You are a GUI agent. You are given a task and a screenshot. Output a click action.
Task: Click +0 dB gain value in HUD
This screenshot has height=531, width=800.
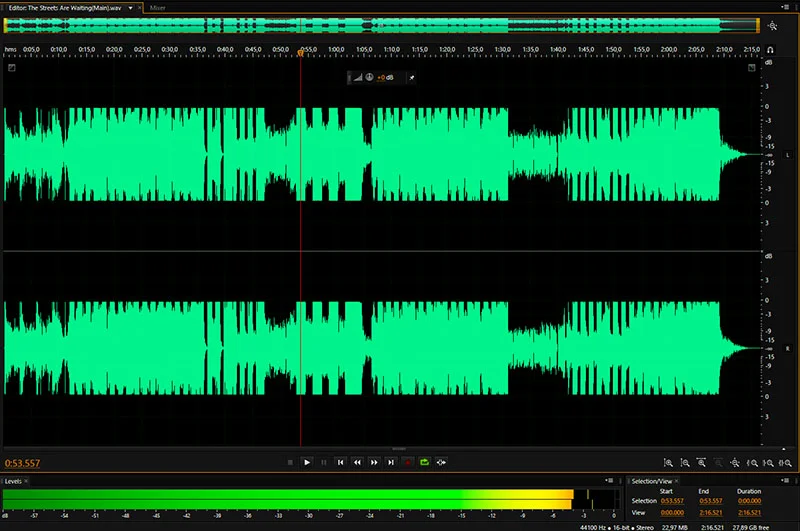[x=385, y=78]
